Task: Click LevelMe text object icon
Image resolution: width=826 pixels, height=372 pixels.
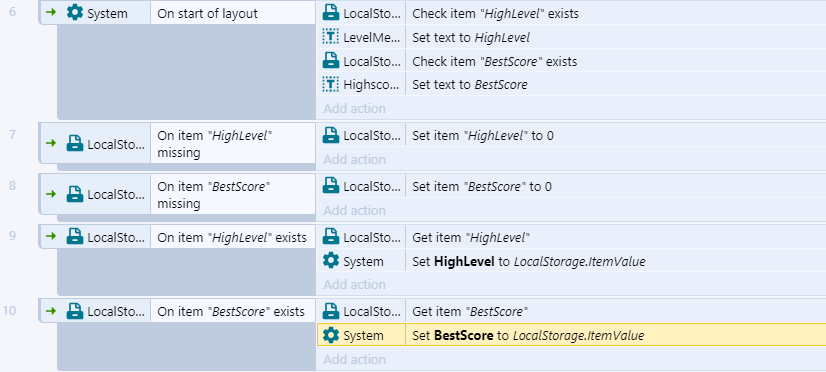Action: coord(331,37)
